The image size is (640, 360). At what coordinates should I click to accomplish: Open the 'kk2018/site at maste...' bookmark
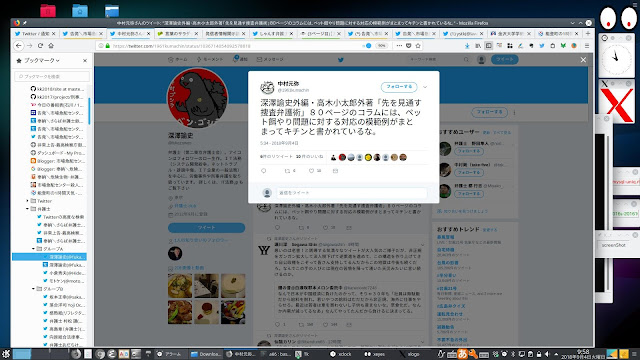58,89
